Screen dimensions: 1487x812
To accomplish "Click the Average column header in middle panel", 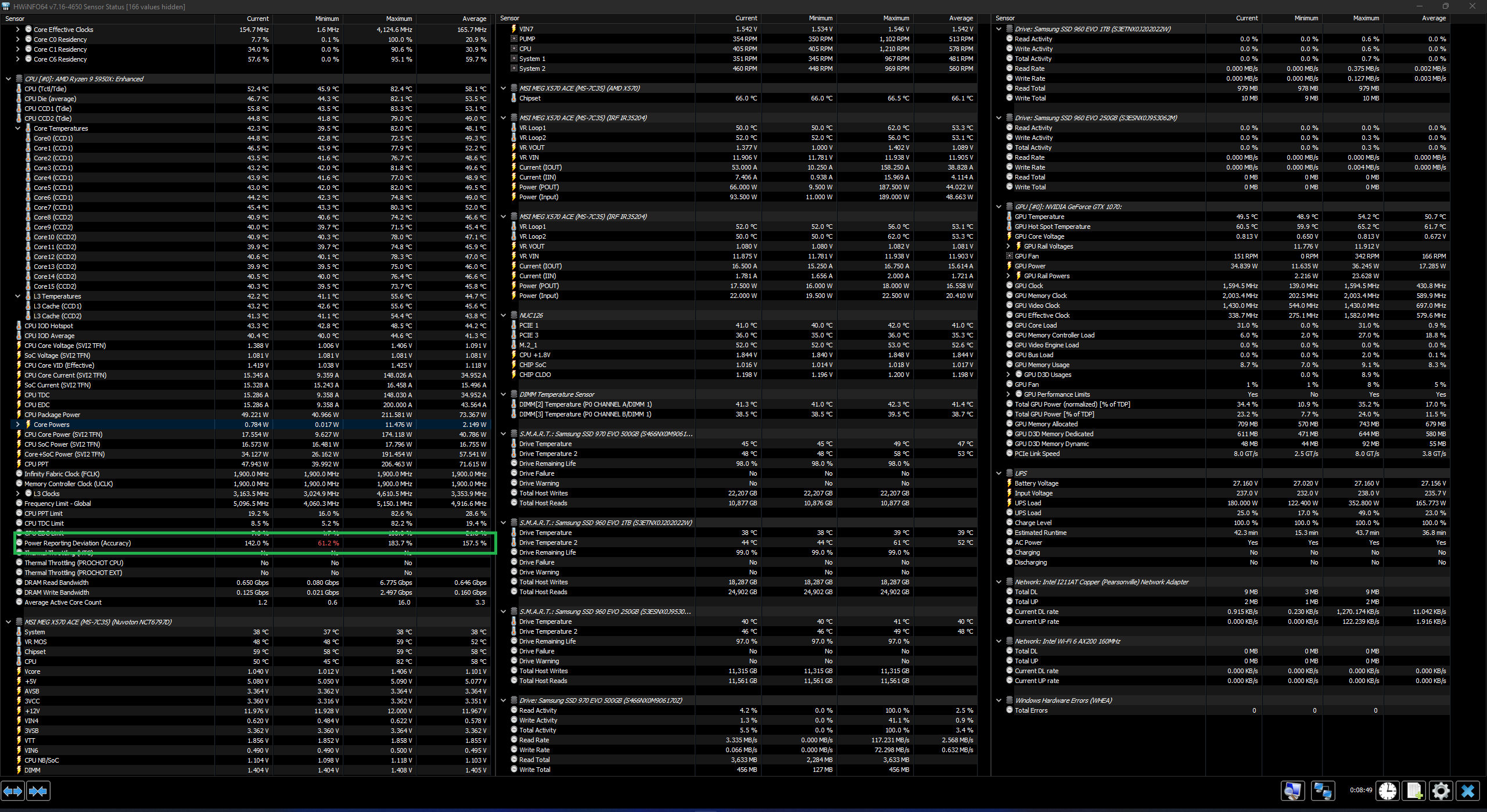I will pyautogui.click(x=961, y=19).
